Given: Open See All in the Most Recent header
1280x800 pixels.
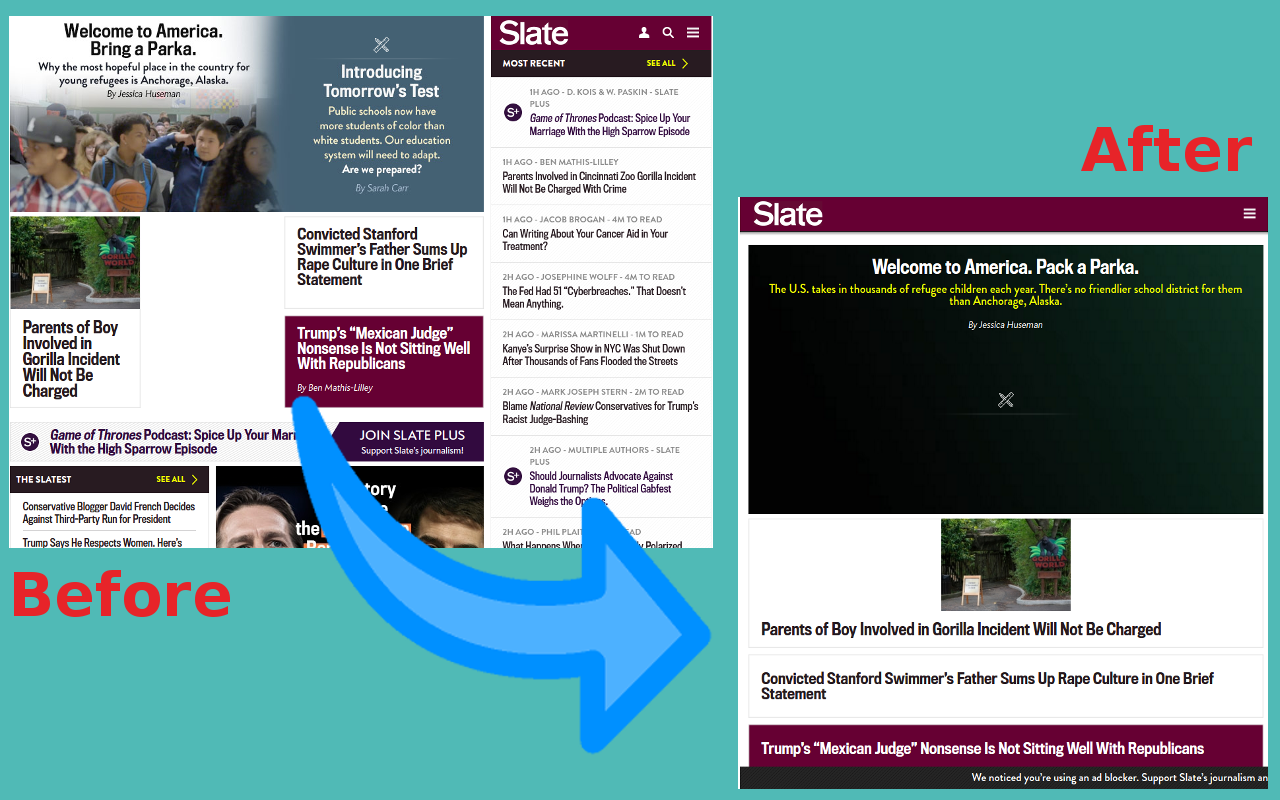Looking at the screenshot, I should coord(667,63).
